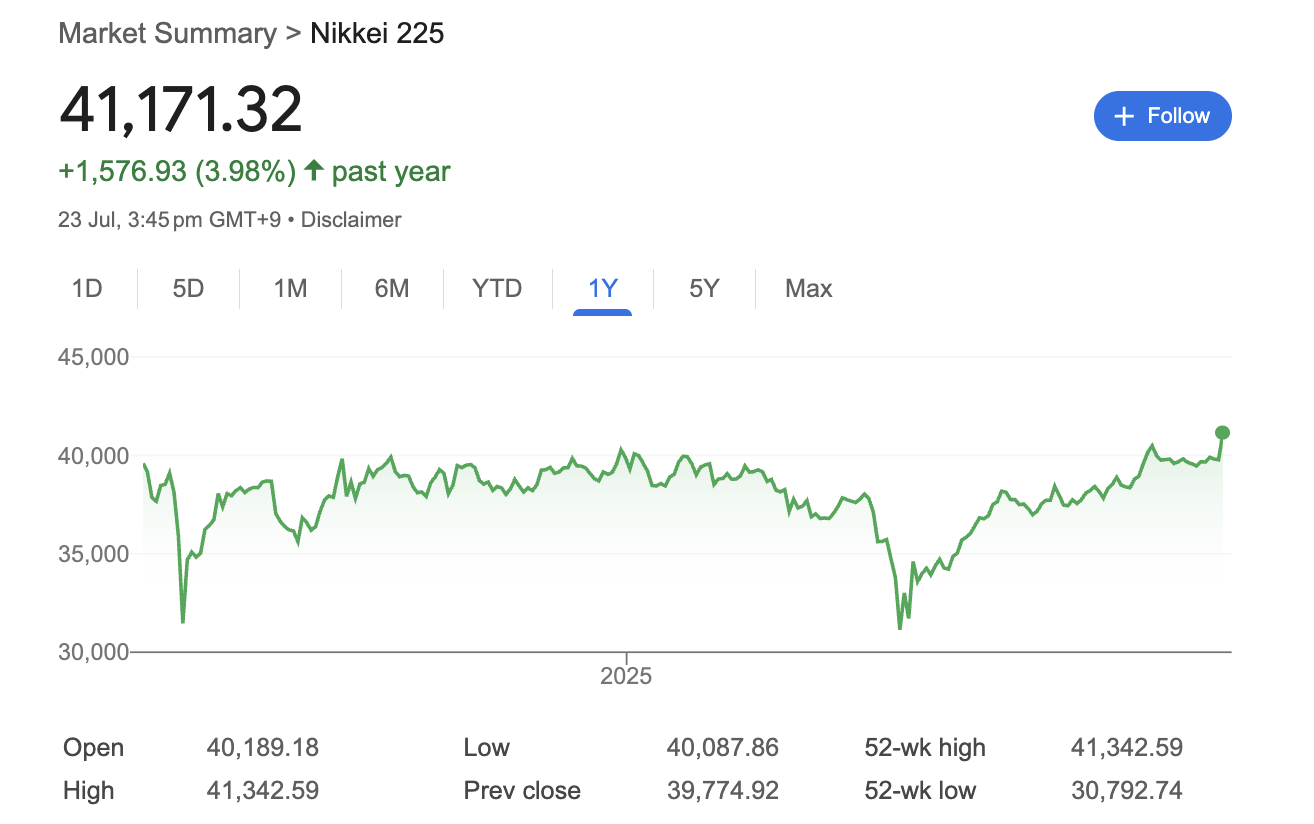This screenshot has height=824, width=1314.
Task: Switch chart to the 1D range
Action: pos(87,289)
